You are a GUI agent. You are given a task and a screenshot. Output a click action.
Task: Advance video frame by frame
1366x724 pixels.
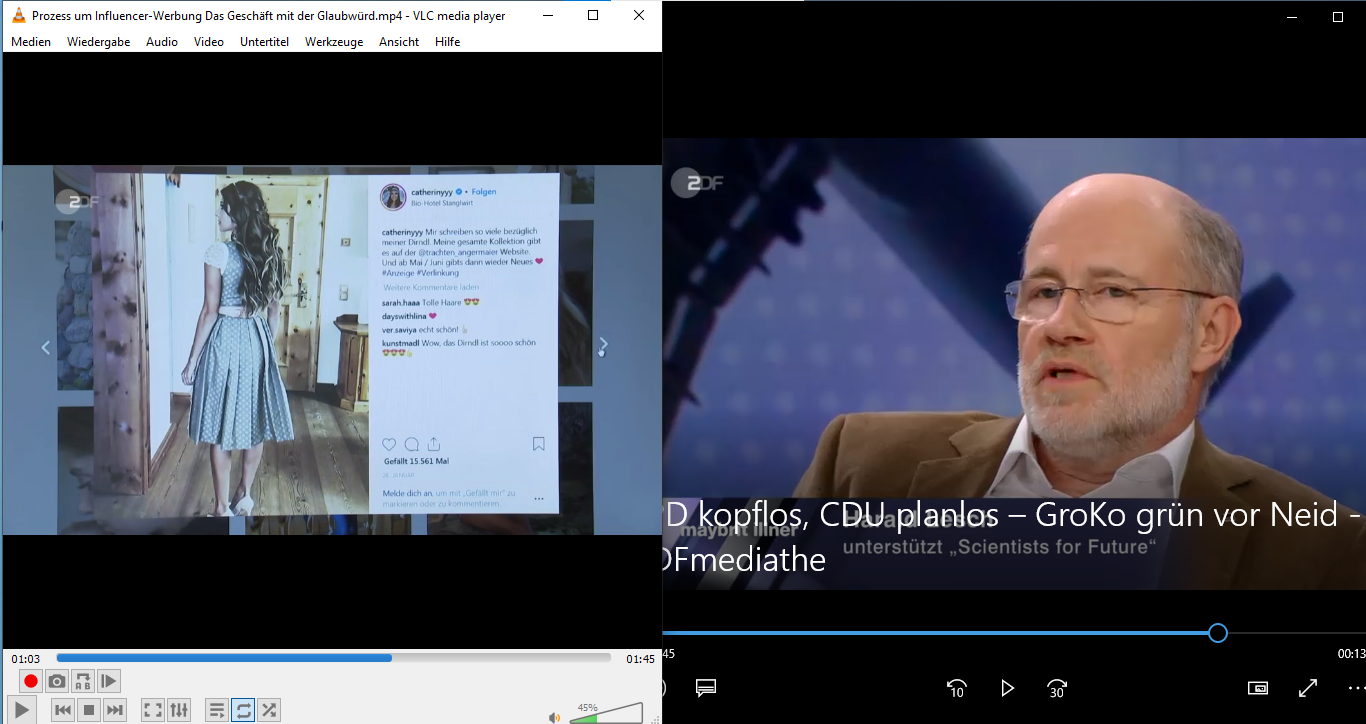pos(109,681)
